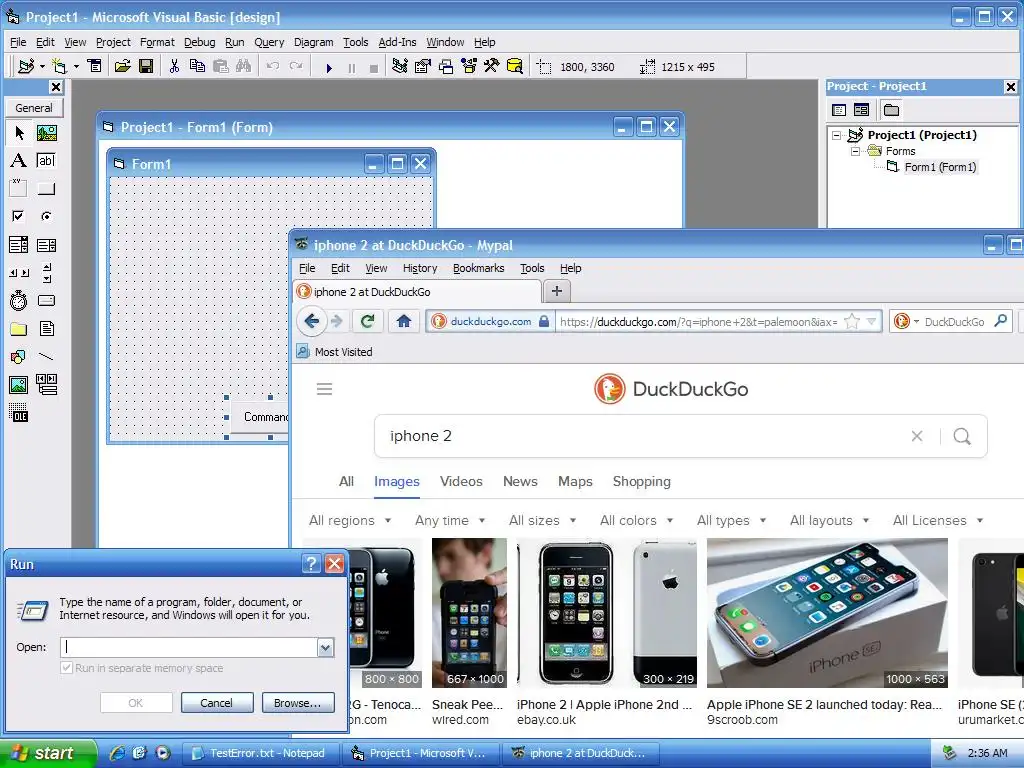Collapse the Forms folder node
The width and height of the screenshot is (1024, 768).
[x=855, y=151]
